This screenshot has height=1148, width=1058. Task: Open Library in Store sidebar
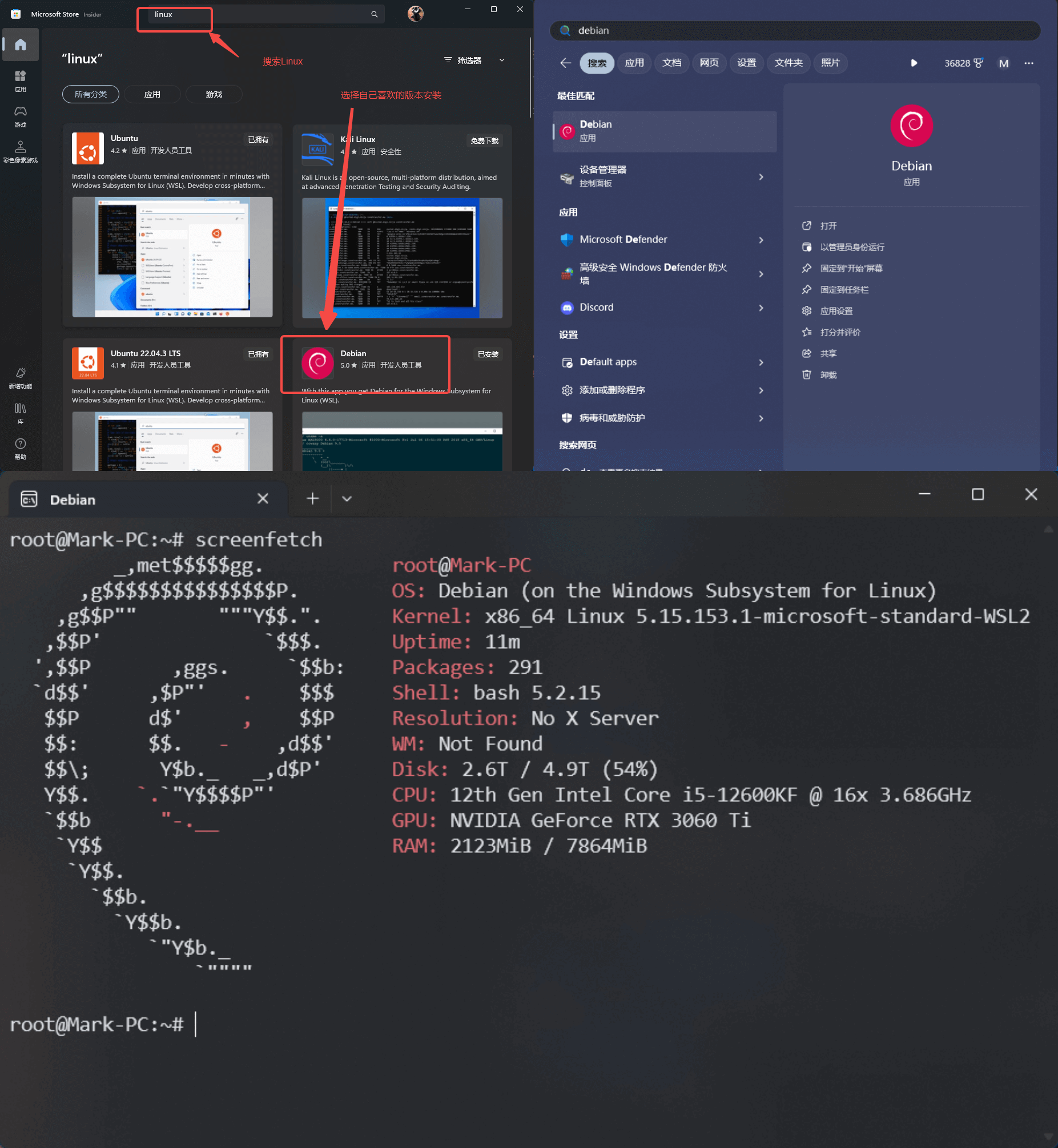pos(21,414)
